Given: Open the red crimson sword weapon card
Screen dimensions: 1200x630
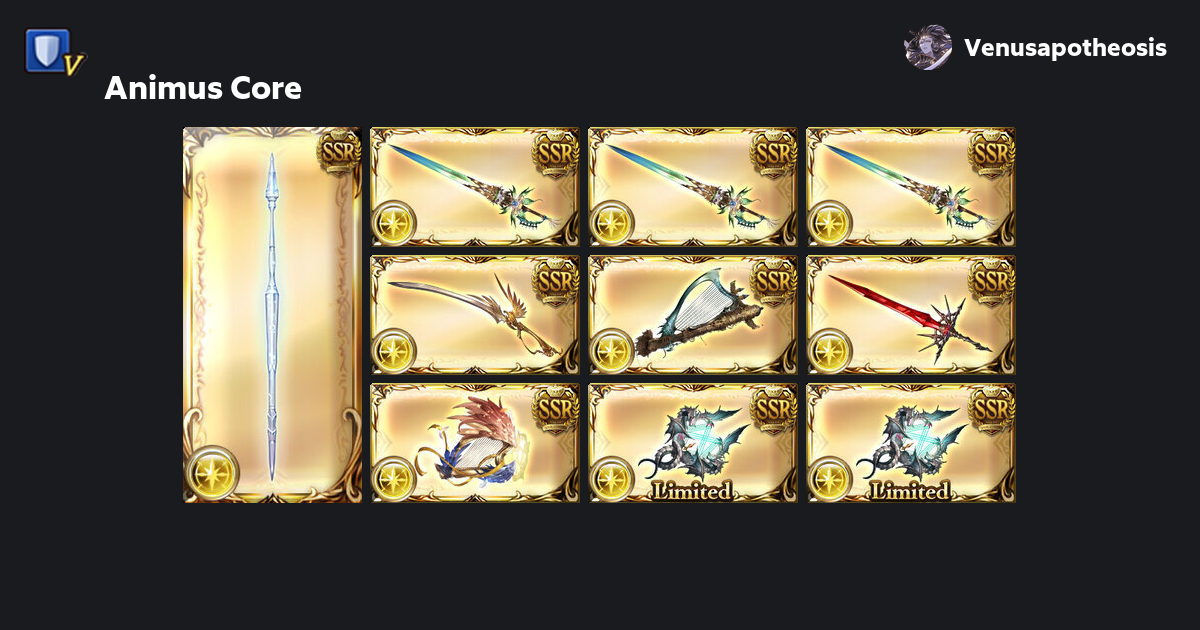Looking at the screenshot, I should point(911,314).
